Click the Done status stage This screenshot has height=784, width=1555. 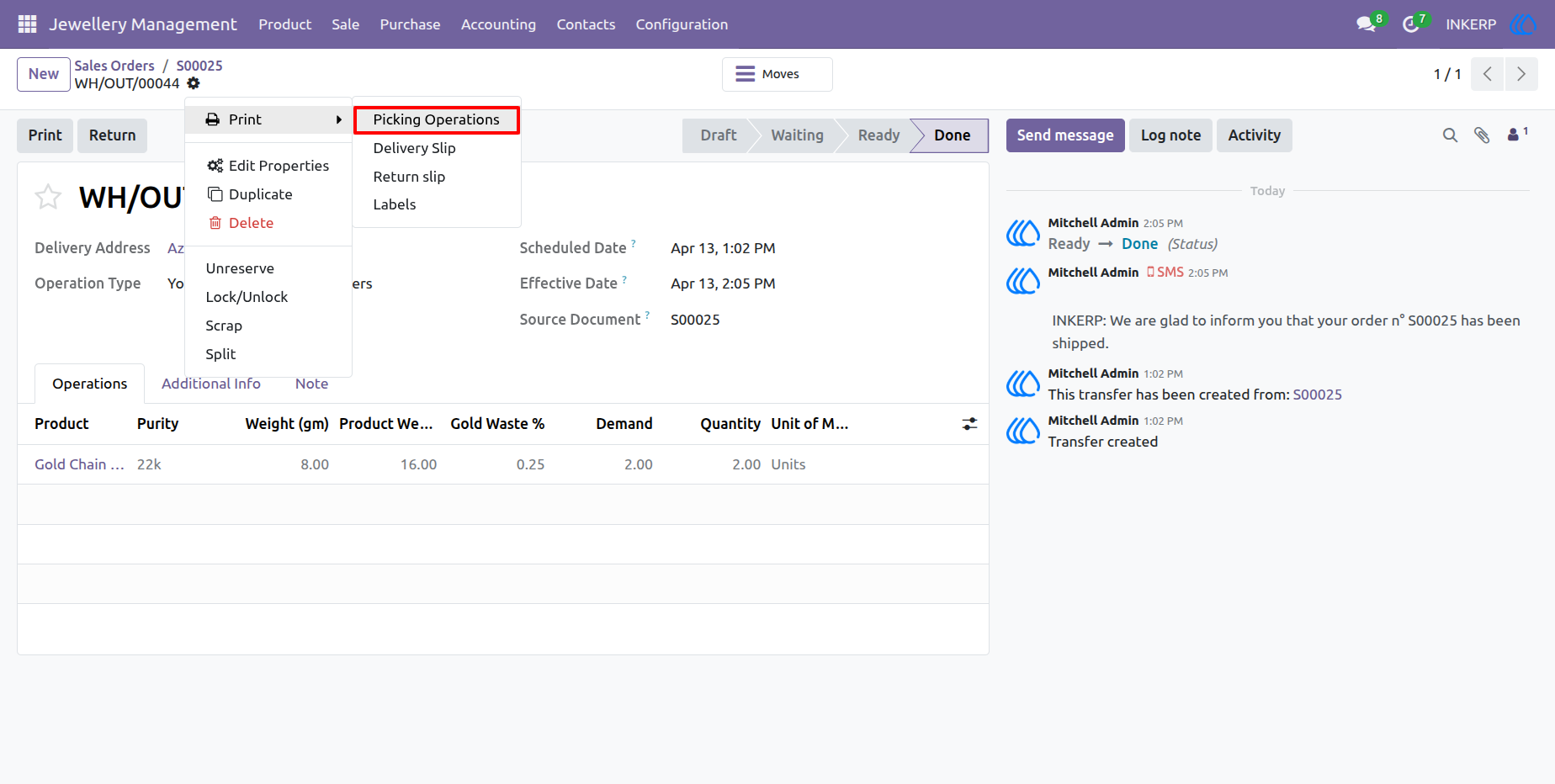(x=952, y=135)
